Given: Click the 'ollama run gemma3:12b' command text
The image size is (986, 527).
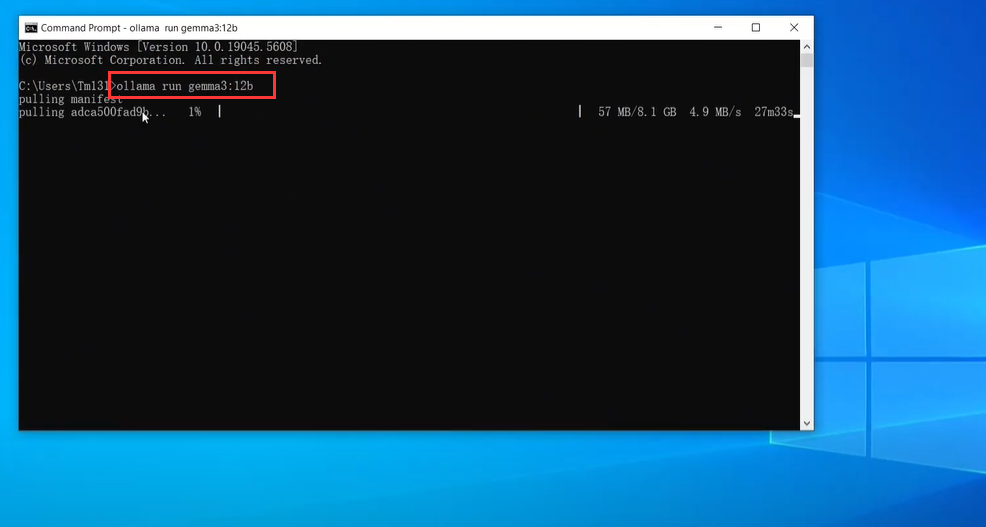Looking at the screenshot, I should pos(185,86).
